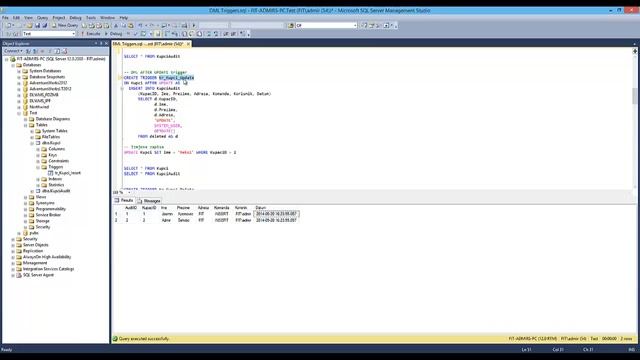Click the Increase Indent icon
Image resolution: width=640 pixels, height=360 pixels.
(x=233, y=33)
